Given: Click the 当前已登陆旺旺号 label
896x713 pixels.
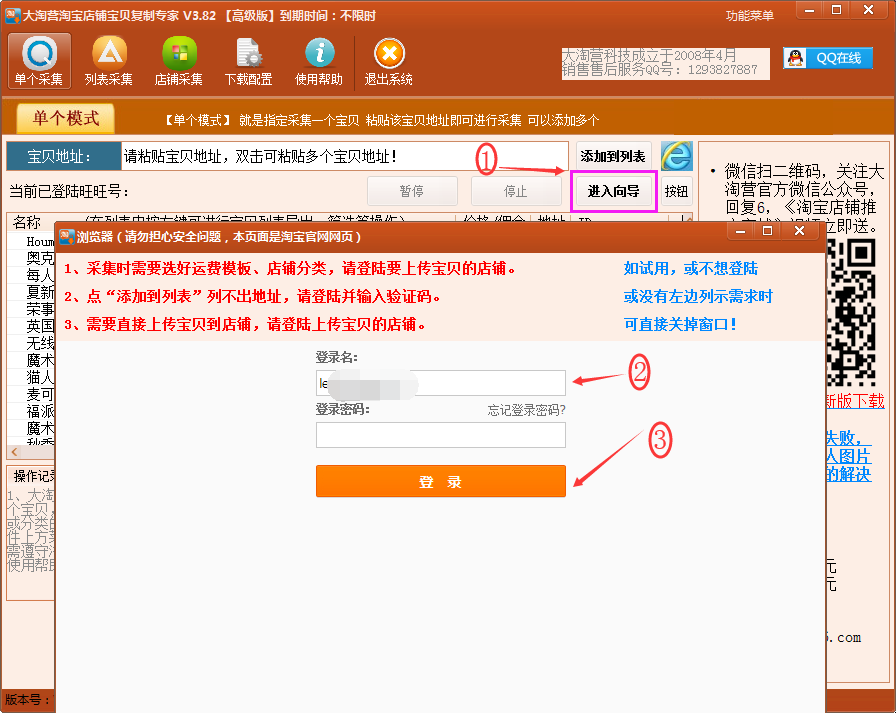Looking at the screenshot, I should (x=69, y=191).
